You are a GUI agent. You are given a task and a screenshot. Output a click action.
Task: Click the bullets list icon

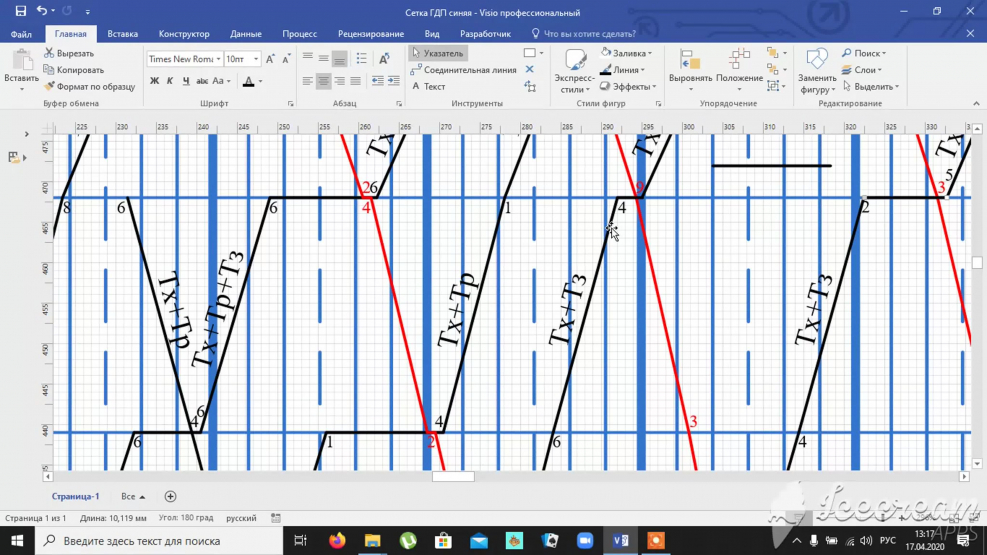(361, 59)
